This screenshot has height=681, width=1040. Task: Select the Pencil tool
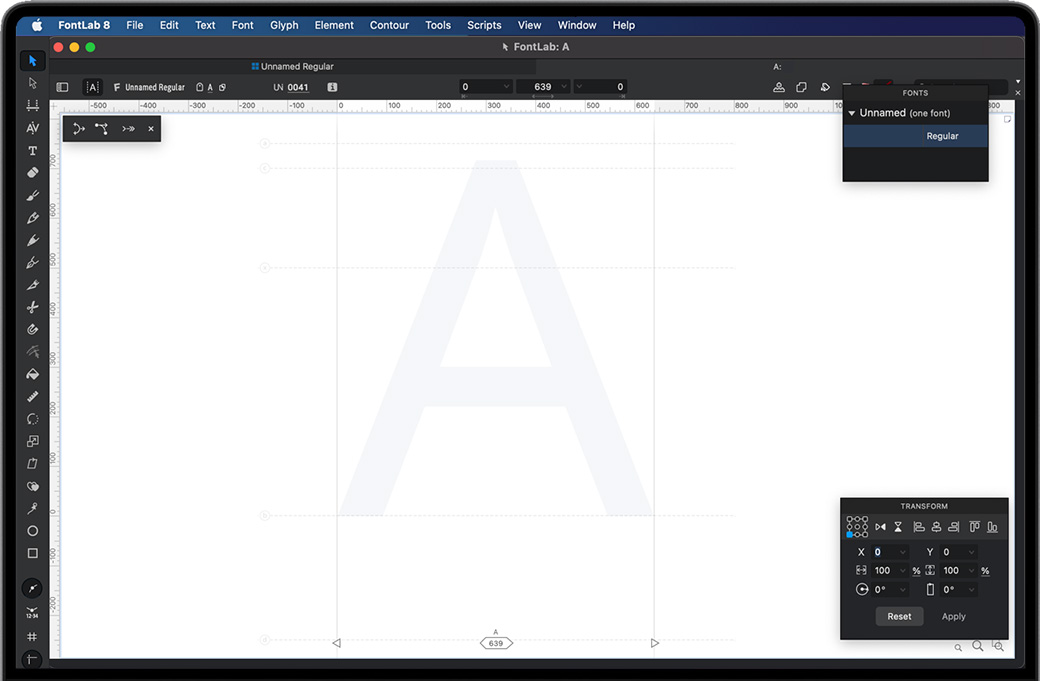[32, 217]
